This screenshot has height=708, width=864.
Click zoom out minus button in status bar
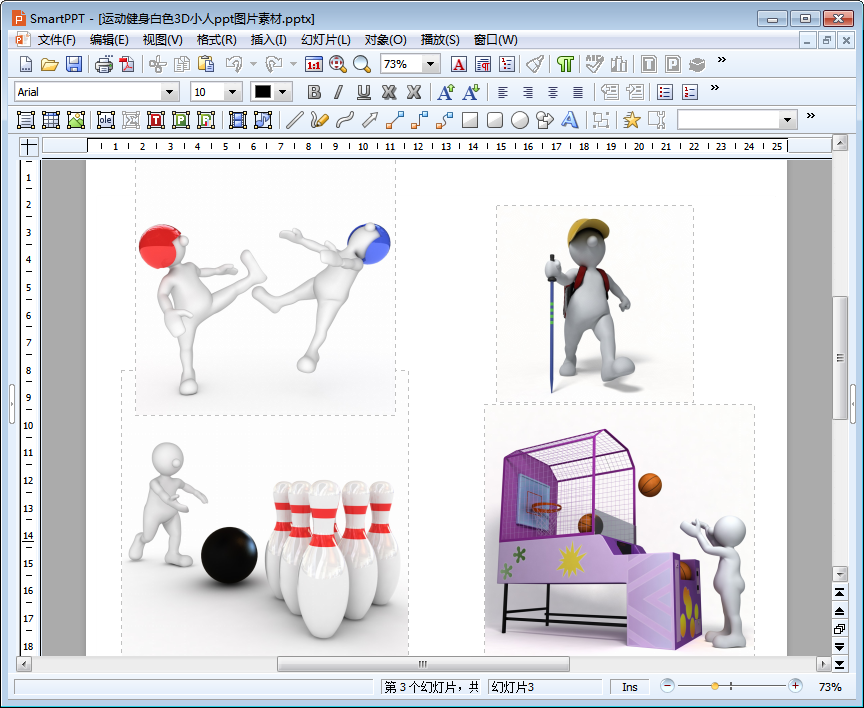pos(667,686)
